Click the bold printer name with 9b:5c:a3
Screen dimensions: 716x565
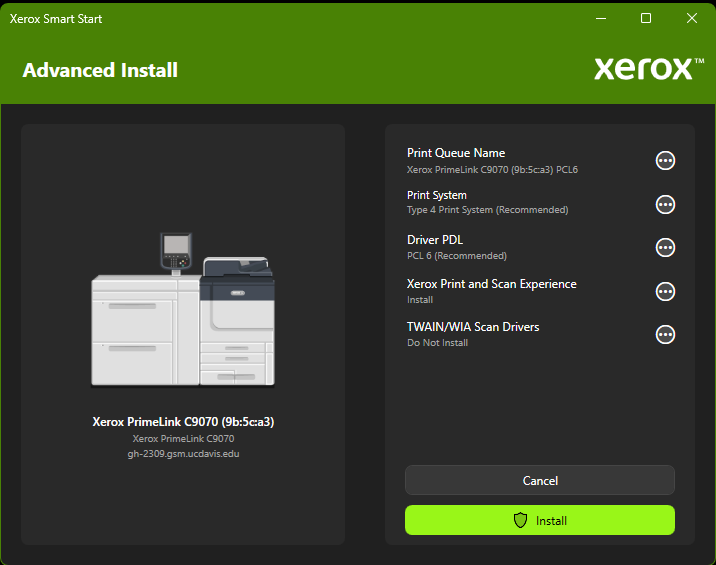tap(183, 422)
